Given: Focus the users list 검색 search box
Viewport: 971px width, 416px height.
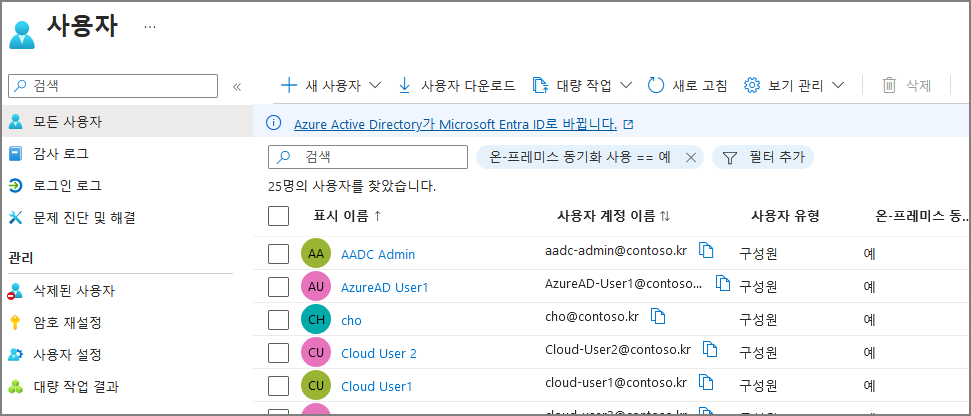Looking at the screenshot, I should (x=368, y=157).
